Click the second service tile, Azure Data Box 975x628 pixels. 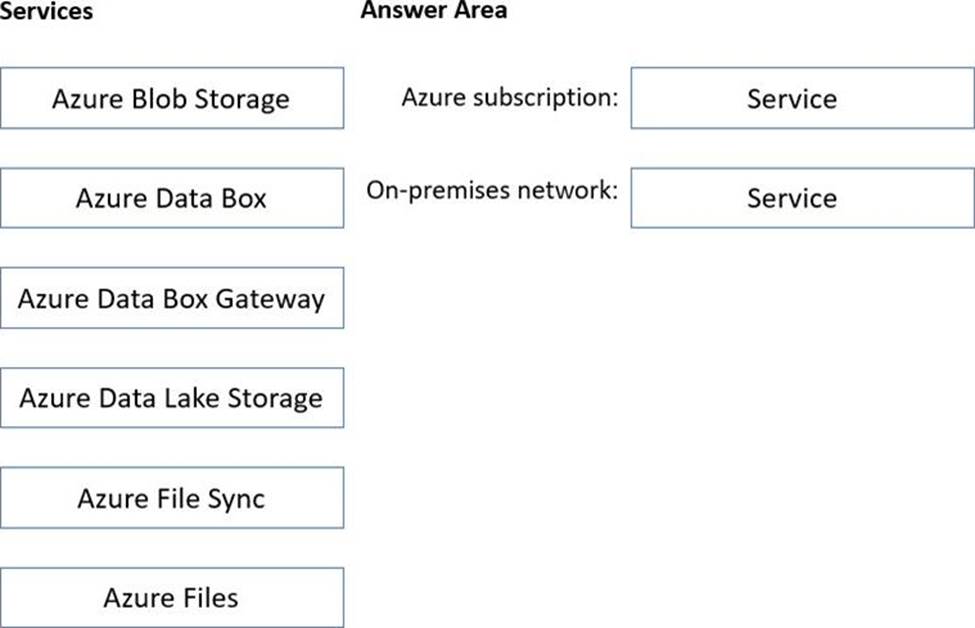pos(171,198)
